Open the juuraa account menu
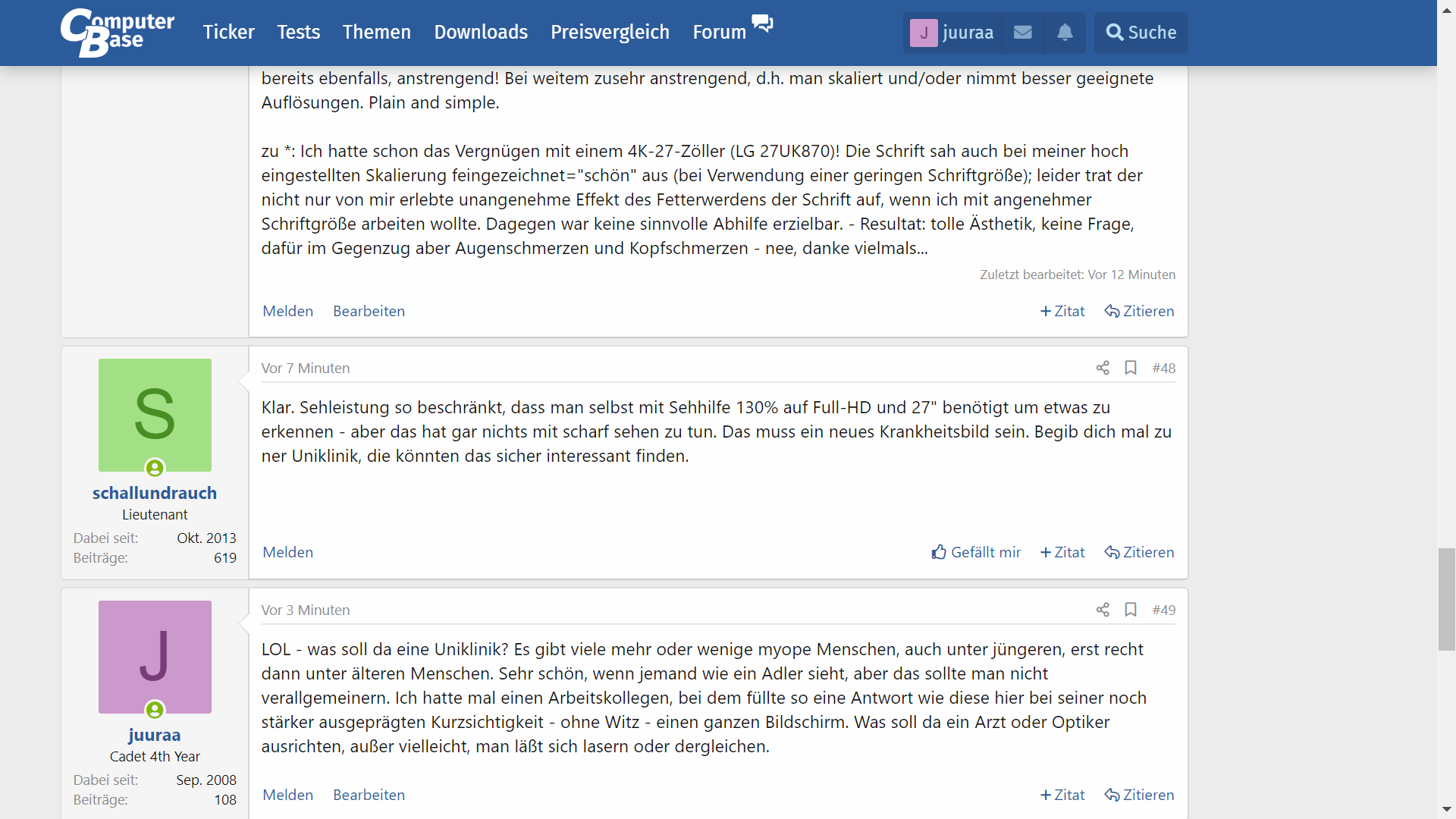Screen dimensions: 1456x819 tap(952, 33)
